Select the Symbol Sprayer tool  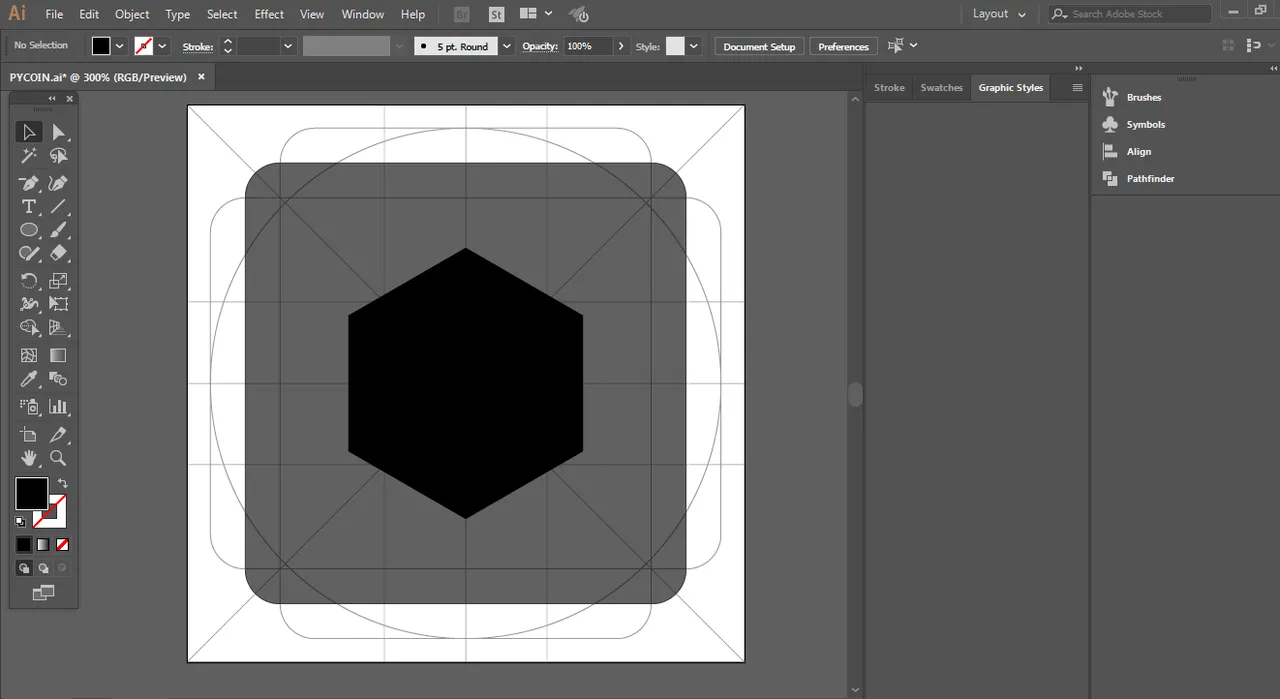click(29, 406)
